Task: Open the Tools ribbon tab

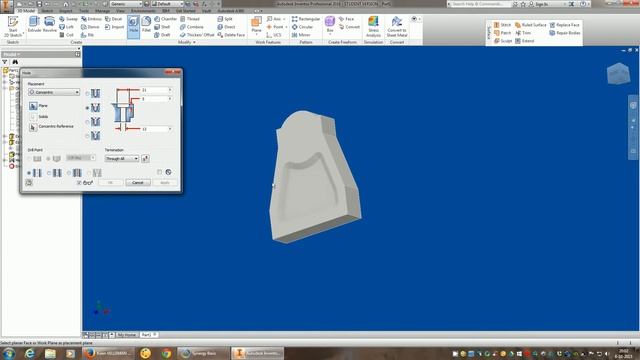Action: pyautogui.click(x=84, y=11)
